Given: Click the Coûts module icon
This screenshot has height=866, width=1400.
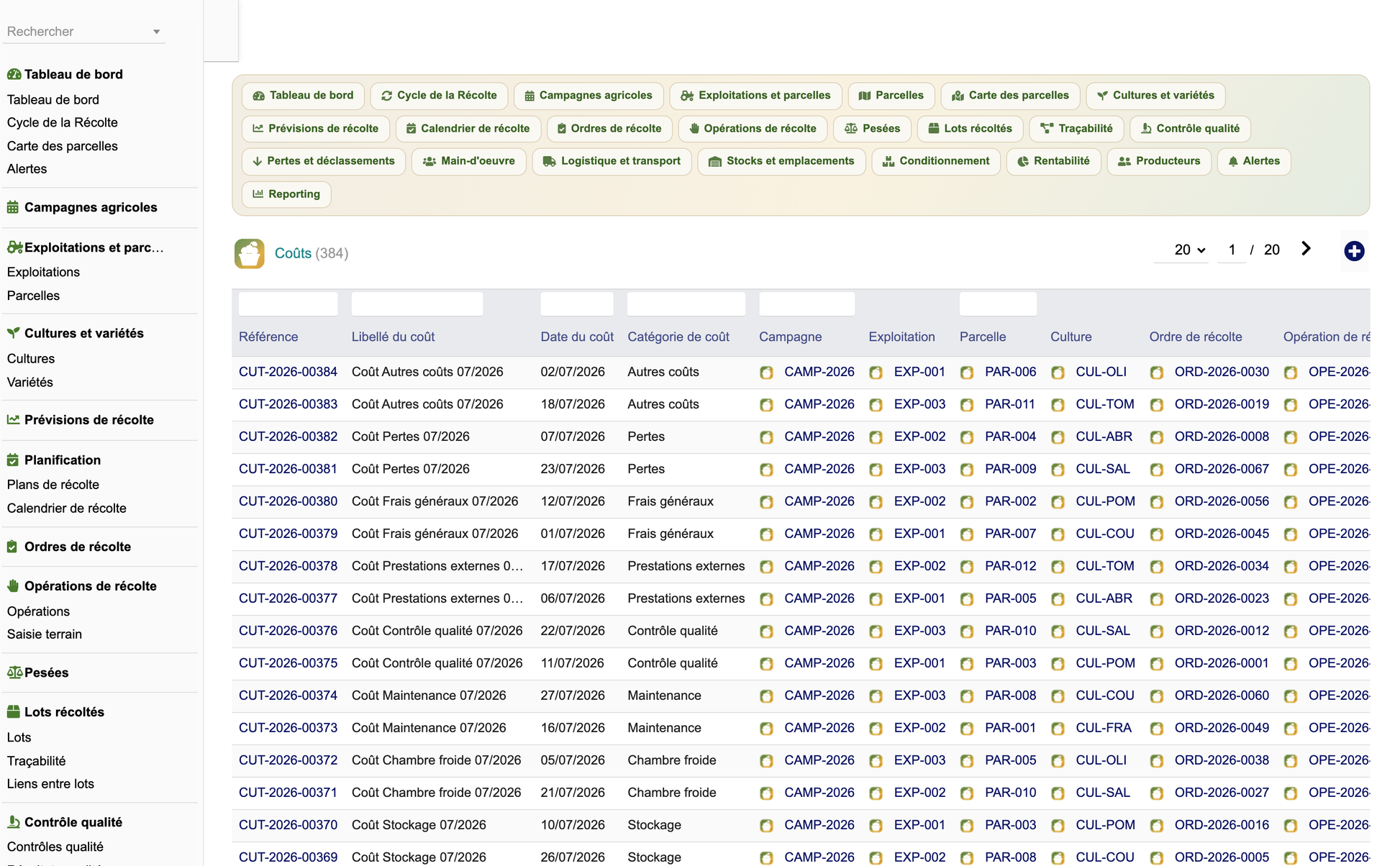Looking at the screenshot, I should coord(249,253).
